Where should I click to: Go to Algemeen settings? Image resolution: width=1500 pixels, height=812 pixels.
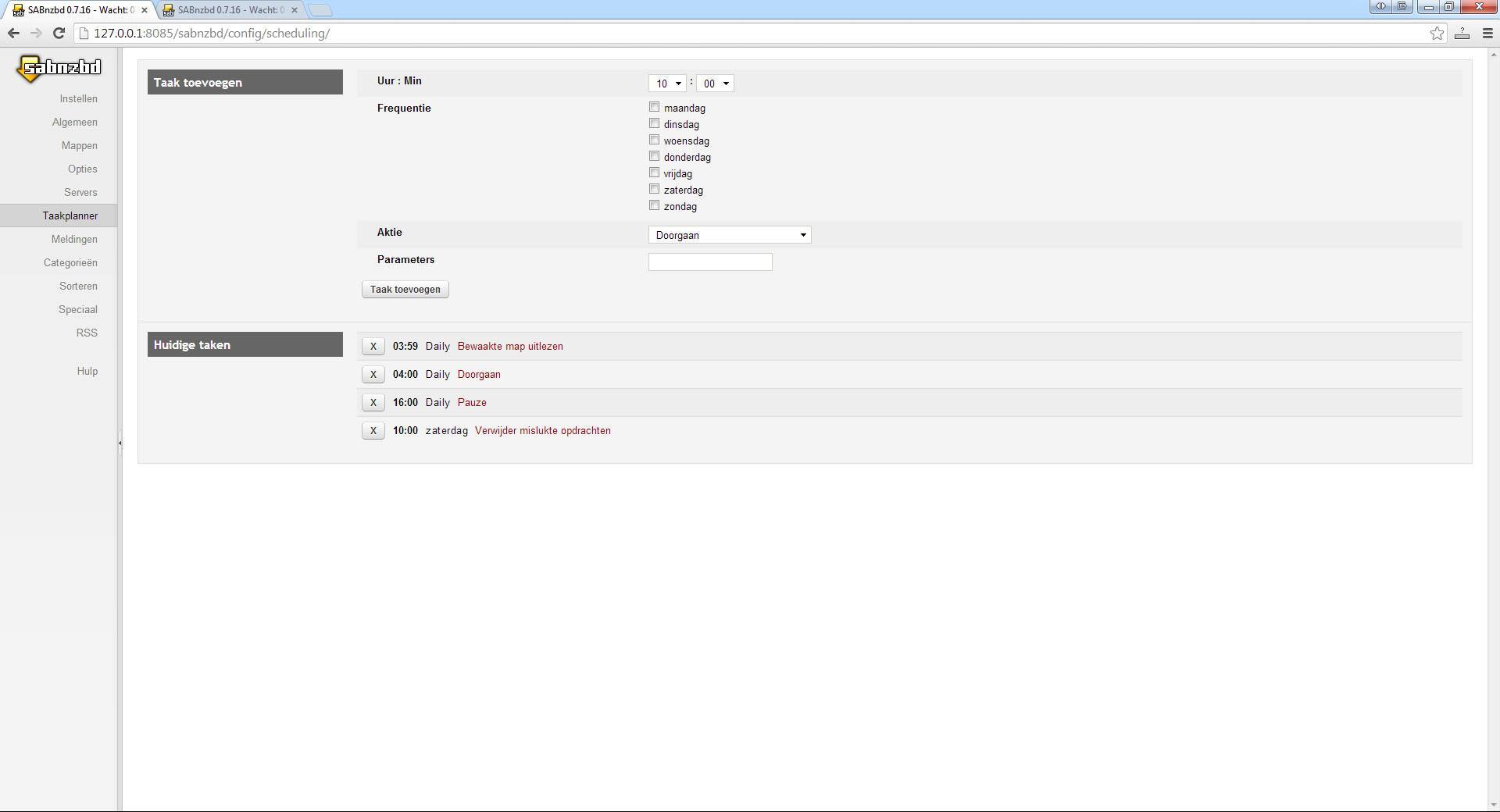coord(75,122)
